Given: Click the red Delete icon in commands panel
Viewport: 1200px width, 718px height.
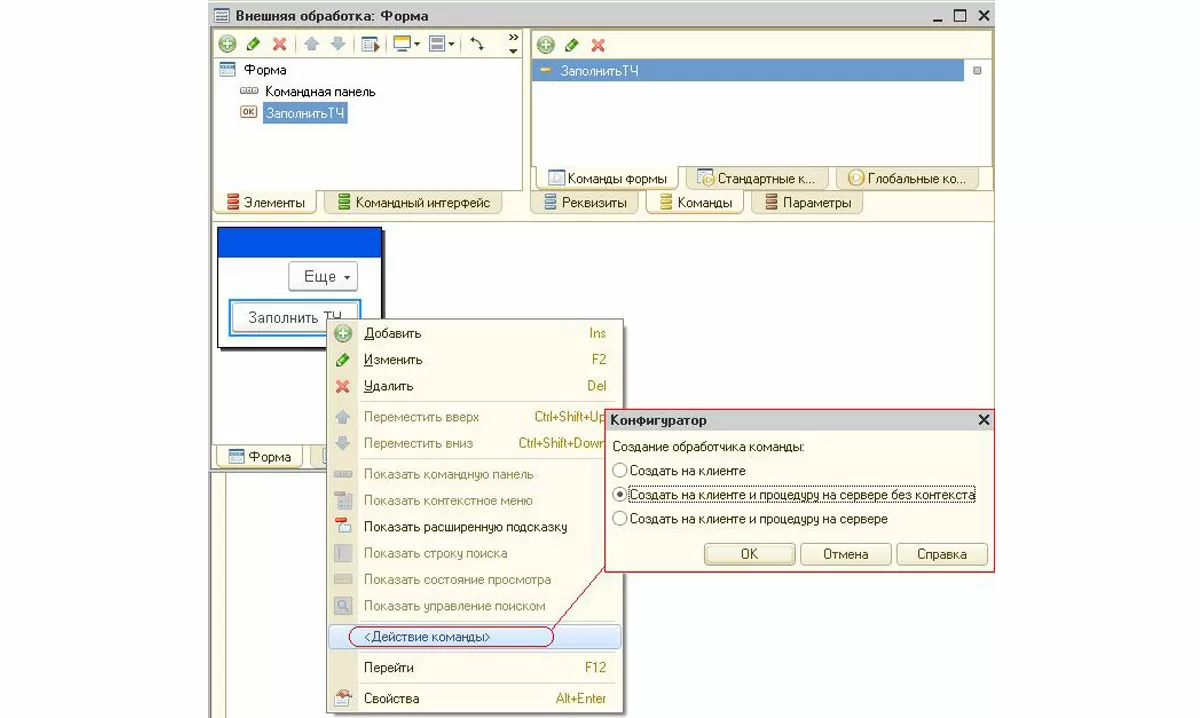Looking at the screenshot, I should point(598,45).
